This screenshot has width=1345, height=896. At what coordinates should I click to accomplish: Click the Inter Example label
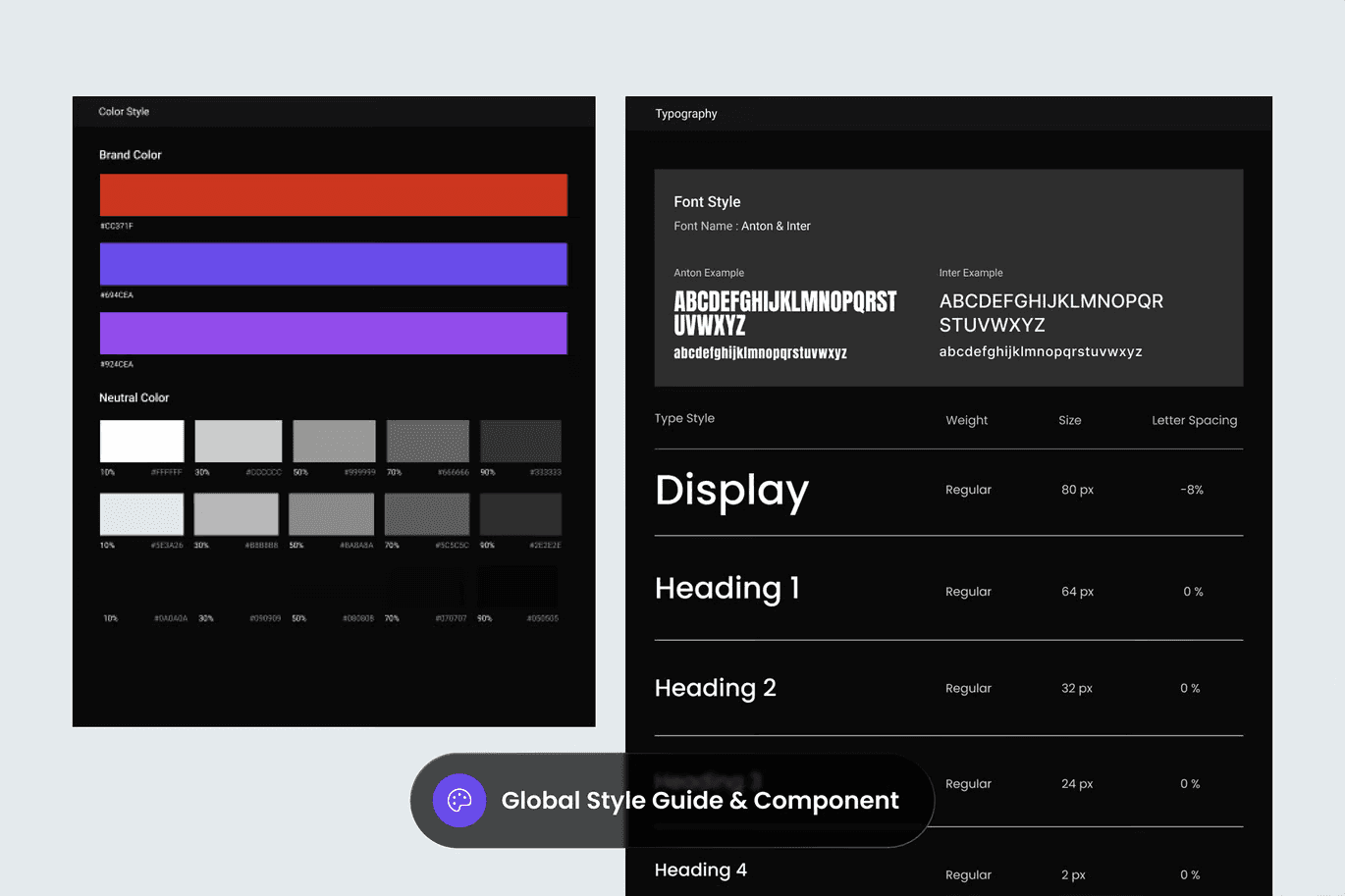click(x=971, y=273)
